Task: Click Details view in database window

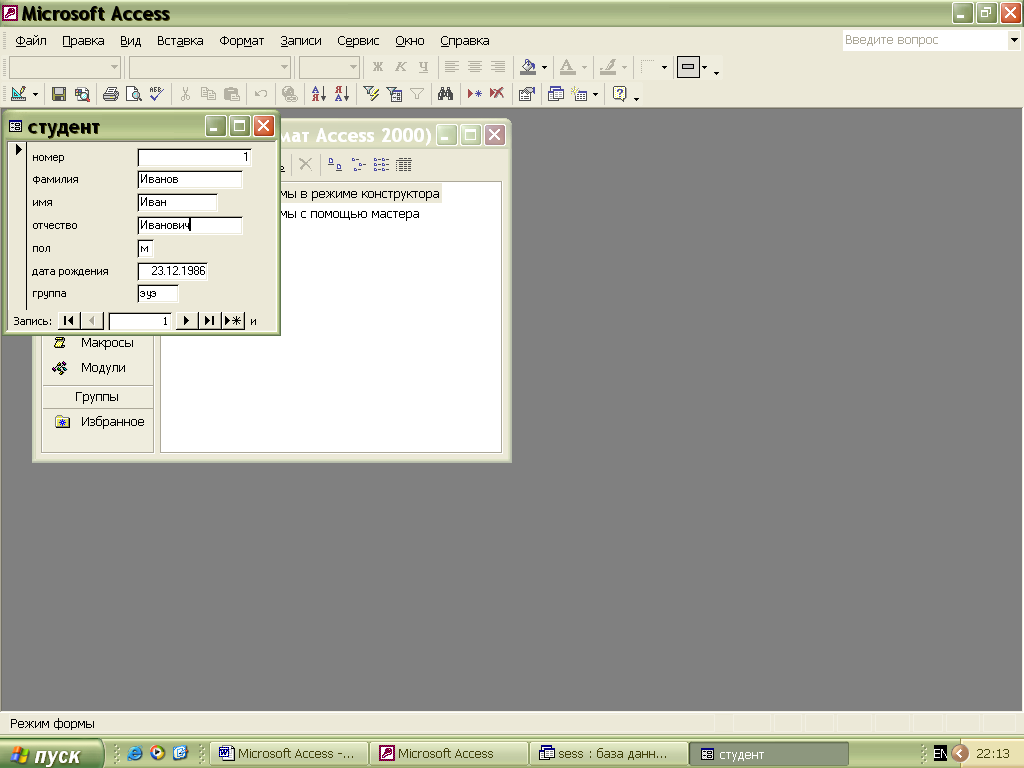Action: click(404, 165)
